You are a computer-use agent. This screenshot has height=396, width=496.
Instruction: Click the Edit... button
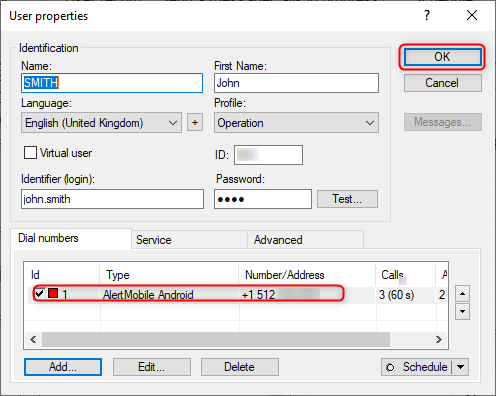click(x=152, y=367)
